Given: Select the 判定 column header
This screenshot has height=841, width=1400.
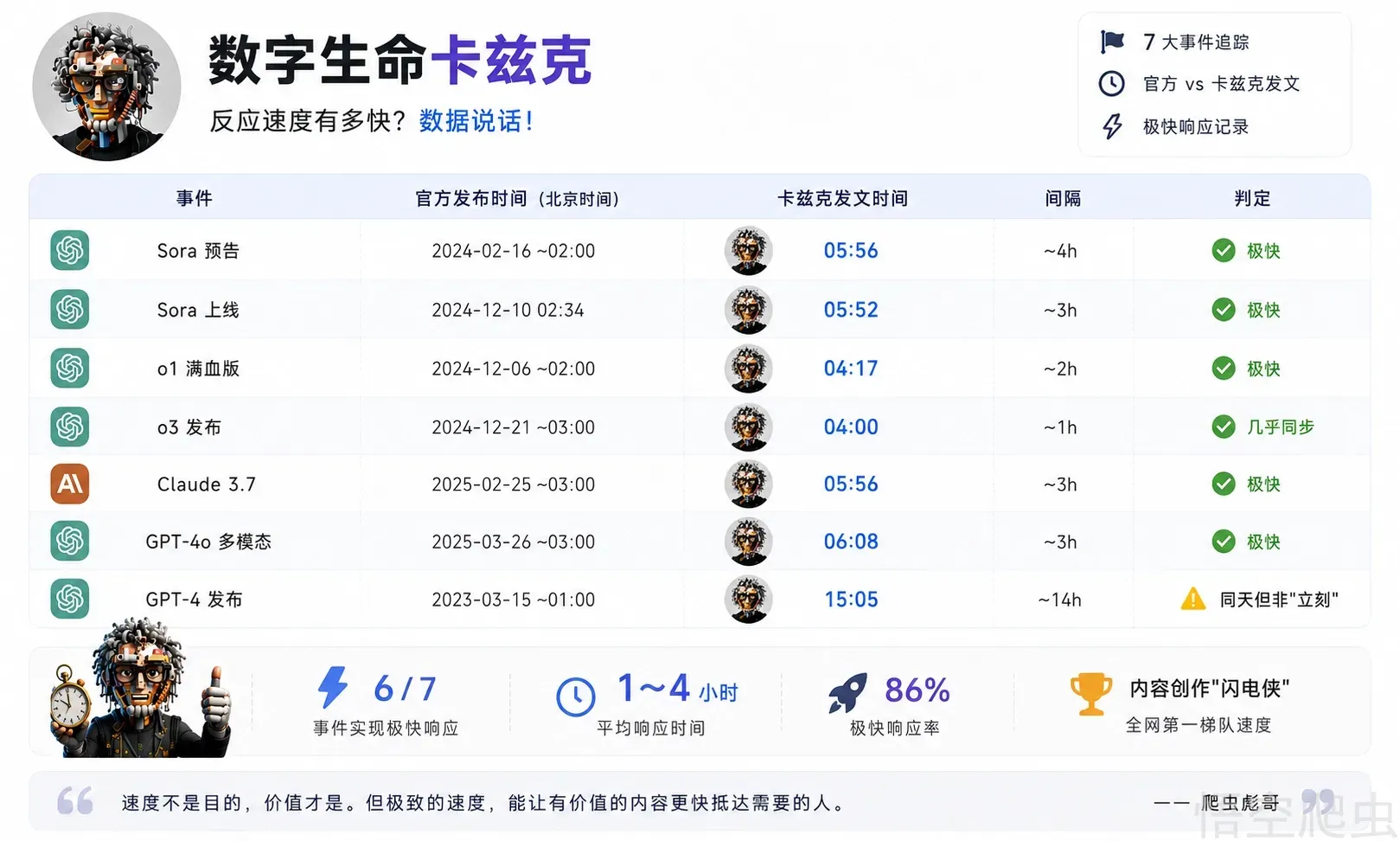Looking at the screenshot, I should coord(1252,198).
